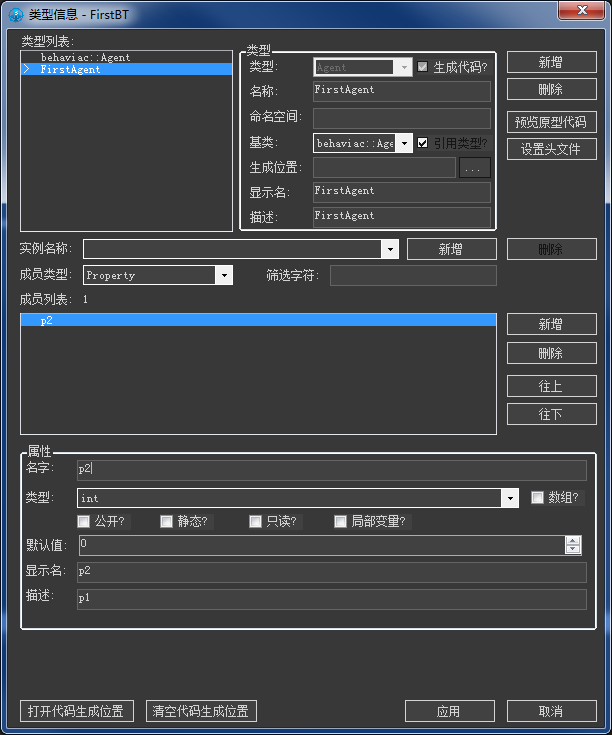The width and height of the screenshot is (612, 735).
Task: Click the 筛选字符 filter input field
Action: tap(413, 275)
